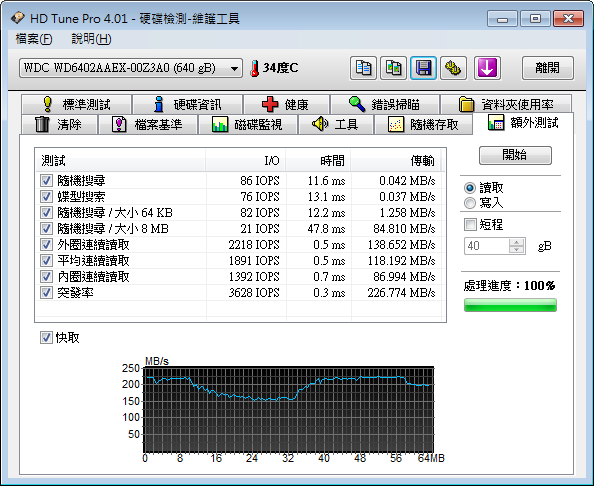Click the 47.8 ms time value
The height and width of the screenshot is (486, 594).
point(326,229)
